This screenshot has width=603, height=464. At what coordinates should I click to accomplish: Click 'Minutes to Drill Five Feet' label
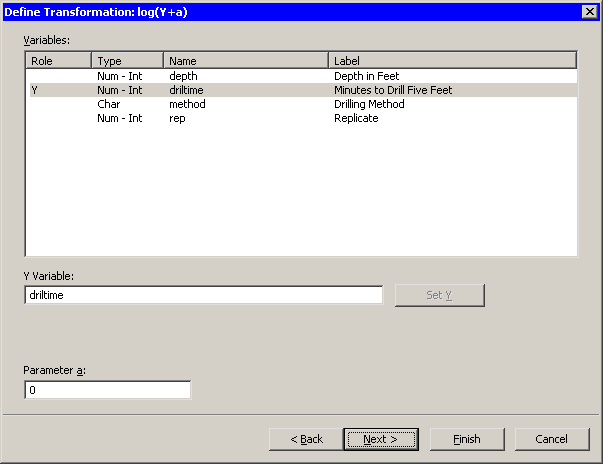click(393, 90)
